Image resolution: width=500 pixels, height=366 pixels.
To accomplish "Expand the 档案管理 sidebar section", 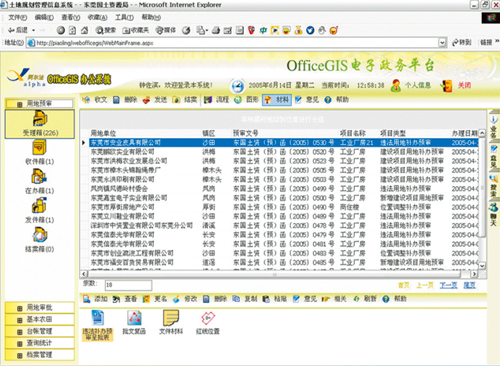I will pyautogui.click(x=40, y=355).
